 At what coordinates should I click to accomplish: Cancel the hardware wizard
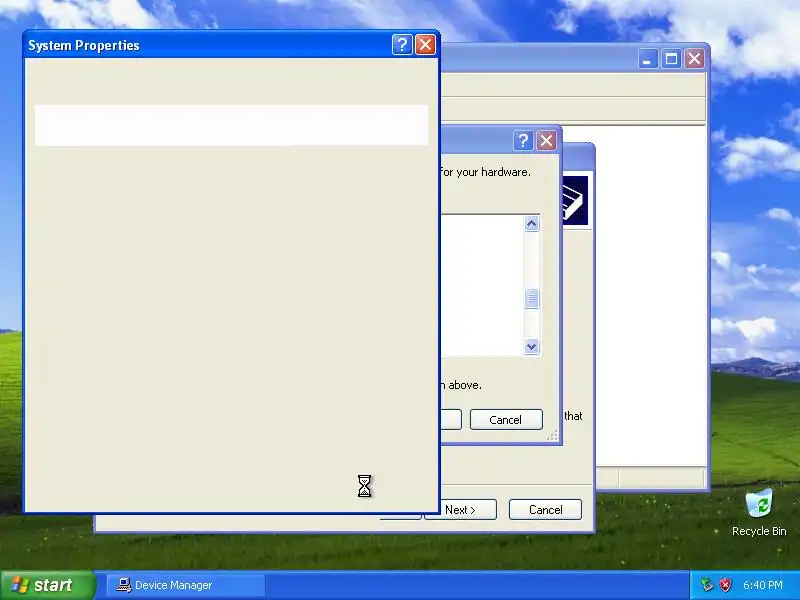(x=545, y=510)
